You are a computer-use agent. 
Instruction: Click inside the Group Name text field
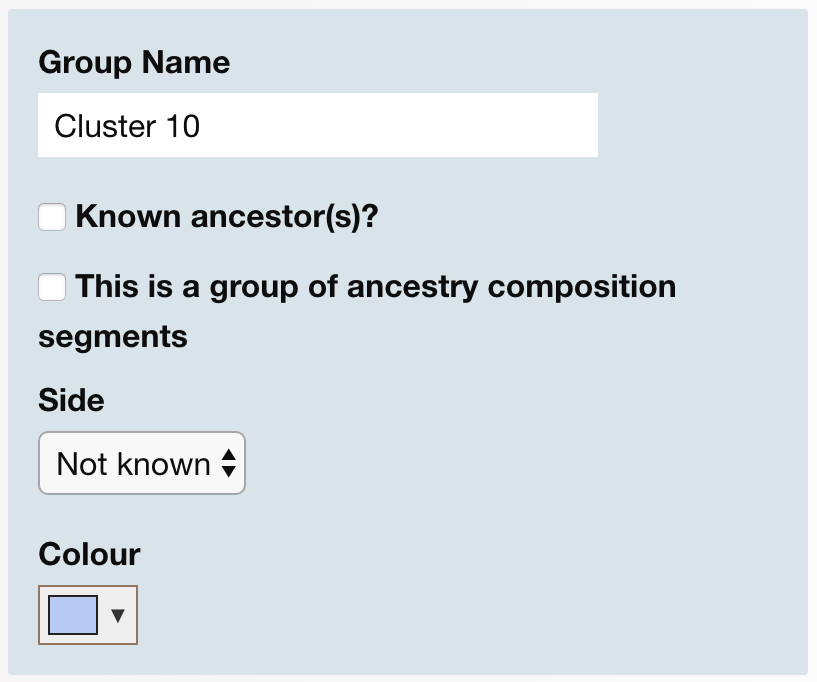coord(317,125)
